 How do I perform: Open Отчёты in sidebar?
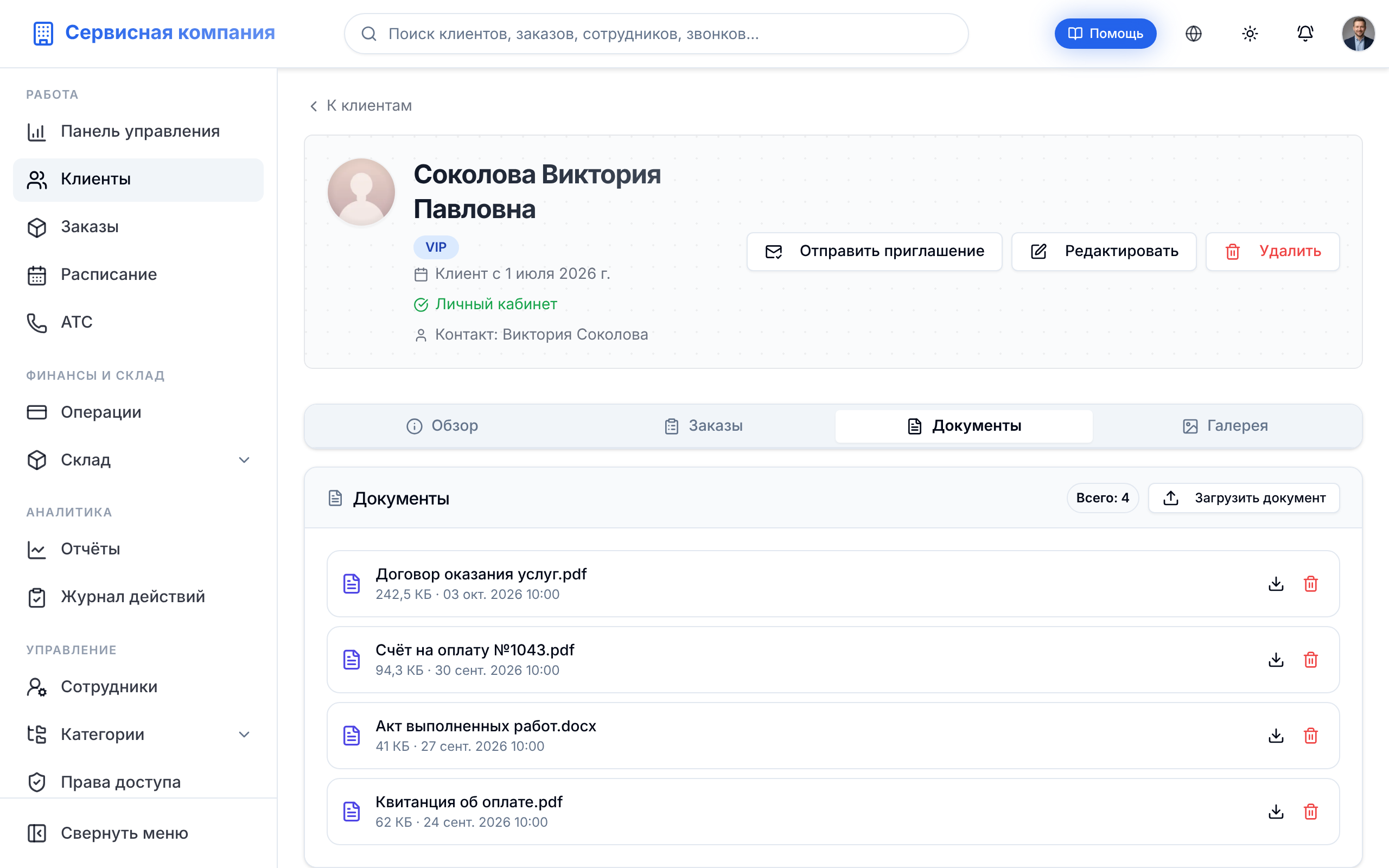point(138,549)
